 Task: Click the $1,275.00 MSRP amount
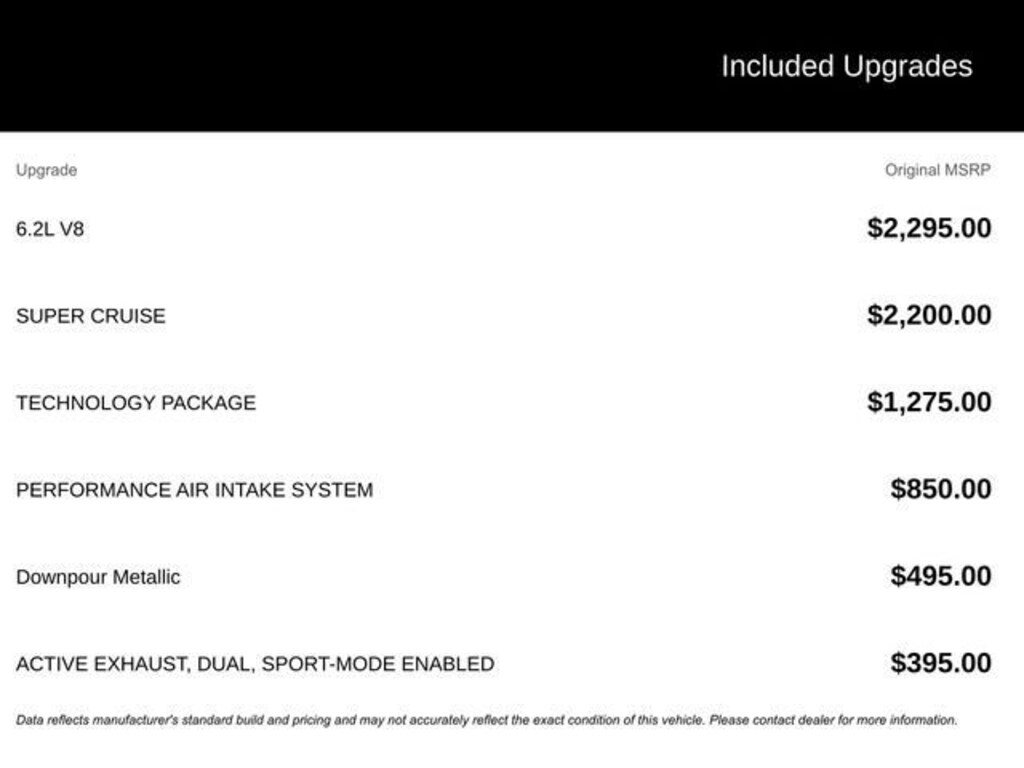click(929, 402)
